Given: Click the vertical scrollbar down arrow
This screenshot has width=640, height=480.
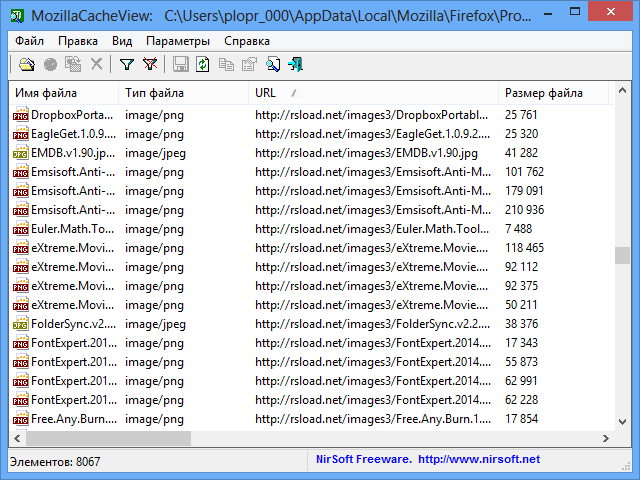Looking at the screenshot, I should (x=623, y=421).
